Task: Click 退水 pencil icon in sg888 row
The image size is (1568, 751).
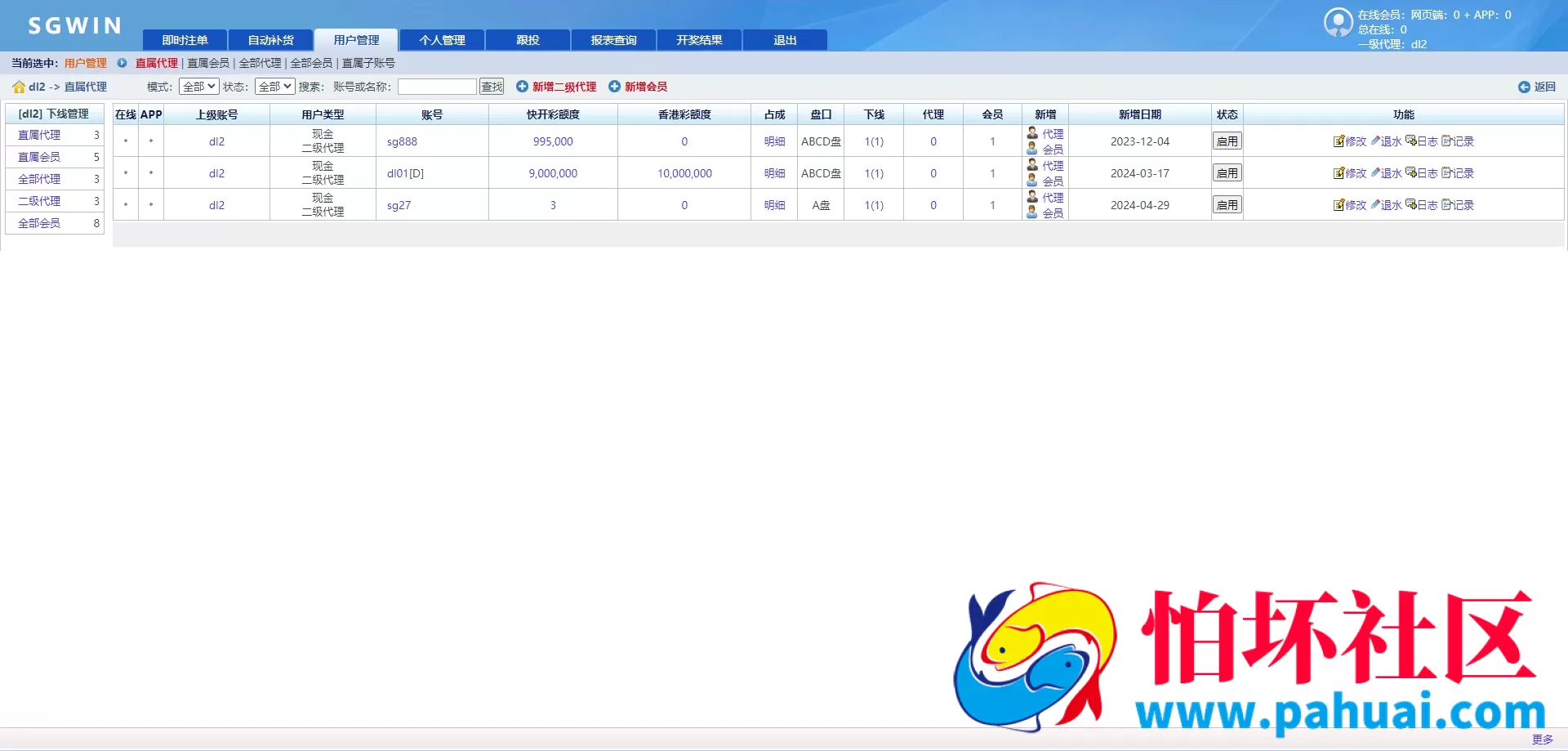Action: click(x=1375, y=141)
